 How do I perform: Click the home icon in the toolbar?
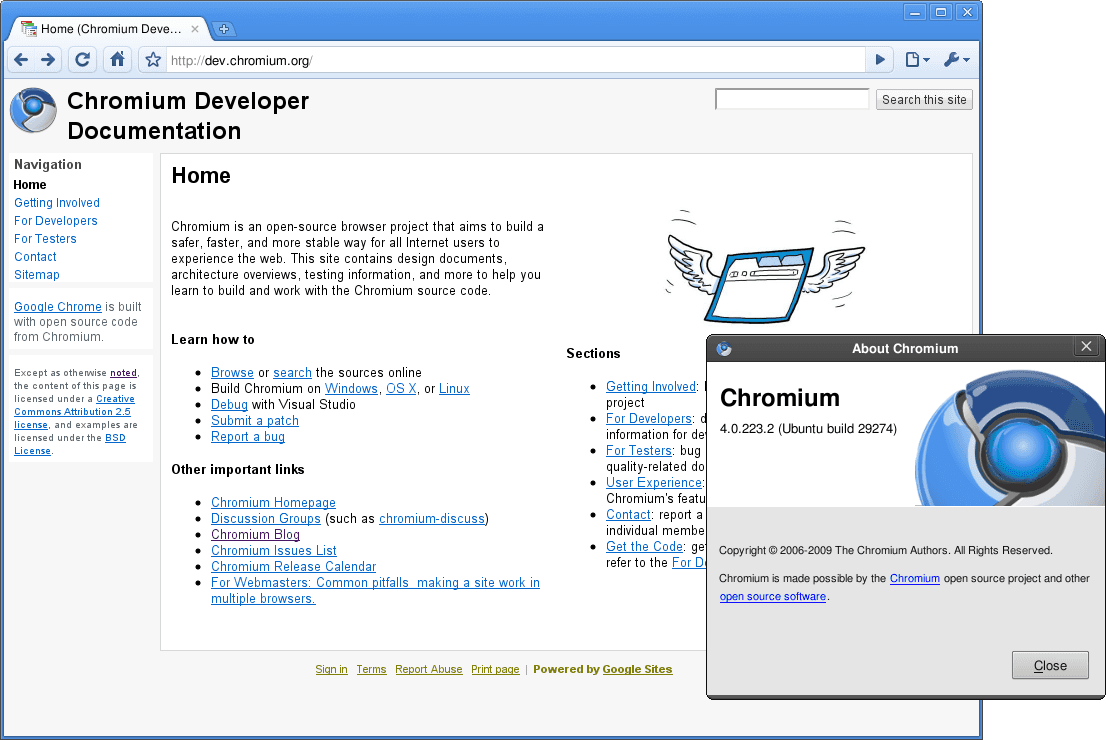[x=117, y=59]
